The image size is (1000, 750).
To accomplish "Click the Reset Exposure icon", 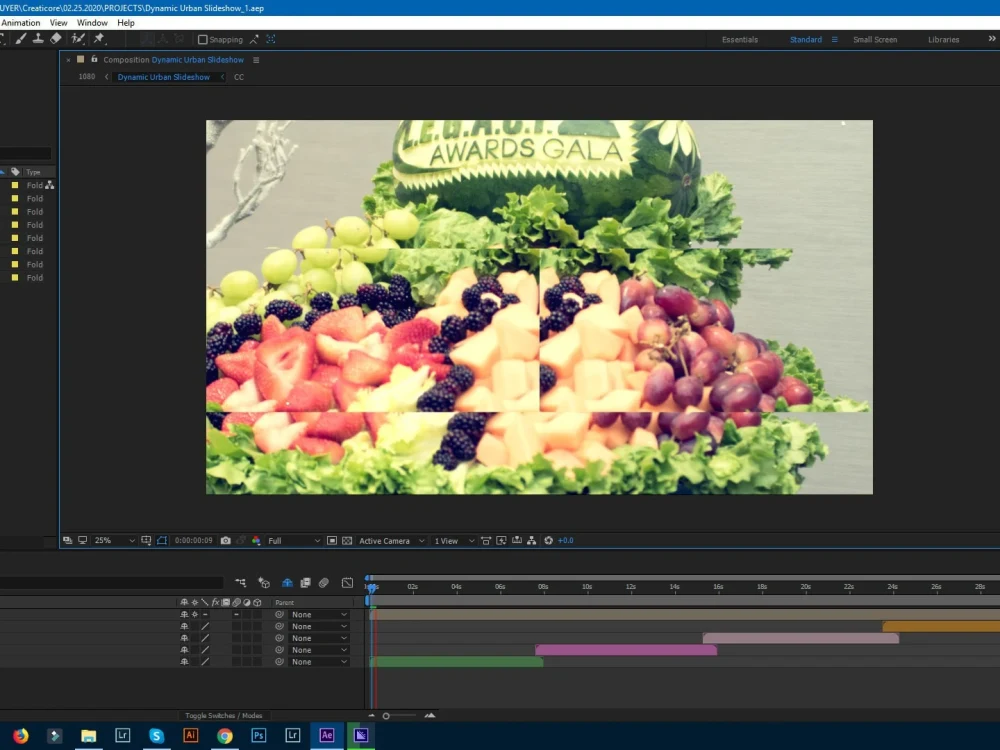I will pyautogui.click(x=548, y=540).
